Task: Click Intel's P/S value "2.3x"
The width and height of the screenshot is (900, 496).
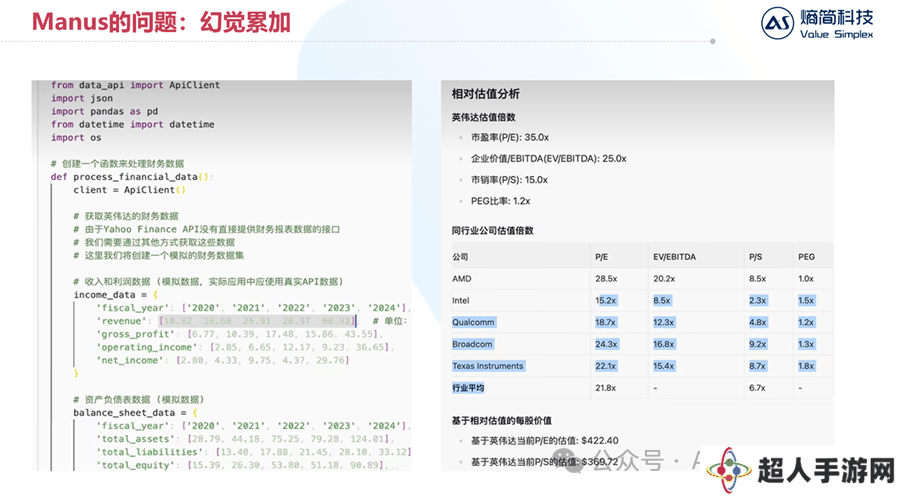Action: point(757,300)
